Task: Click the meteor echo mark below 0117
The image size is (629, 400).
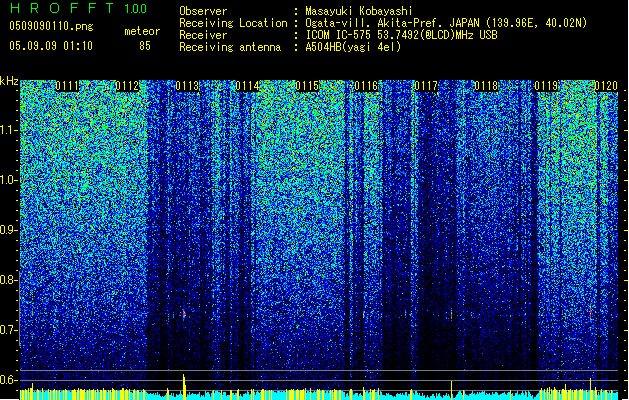Action: point(452,314)
